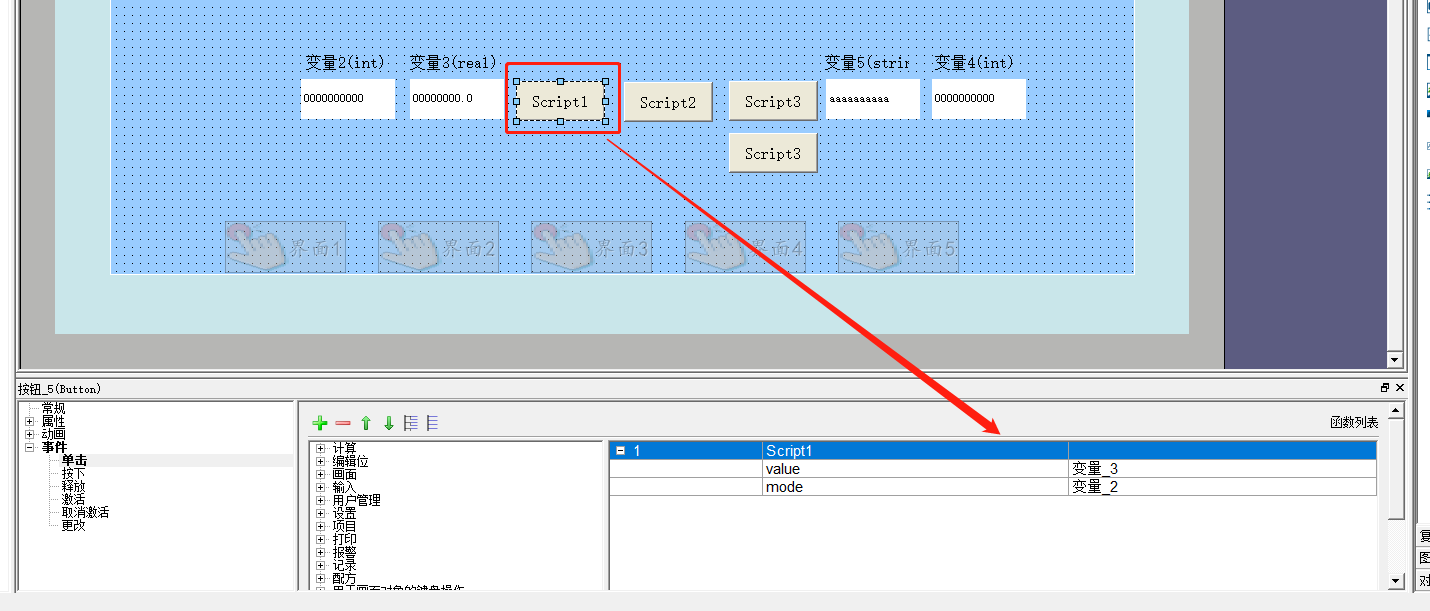Viewport: 1430px width, 611px height.
Task: Click the 变量4(int) label text
Action: (x=974, y=63)
